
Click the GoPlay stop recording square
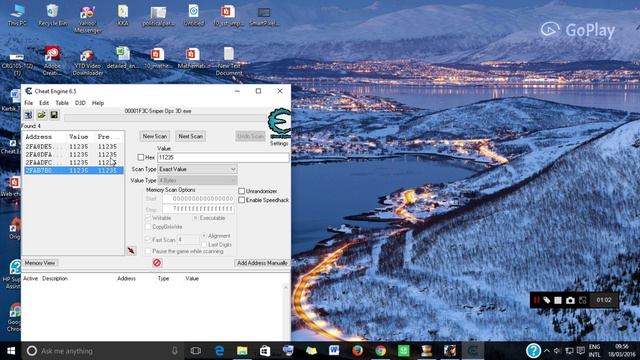click(x=558, y=300)
